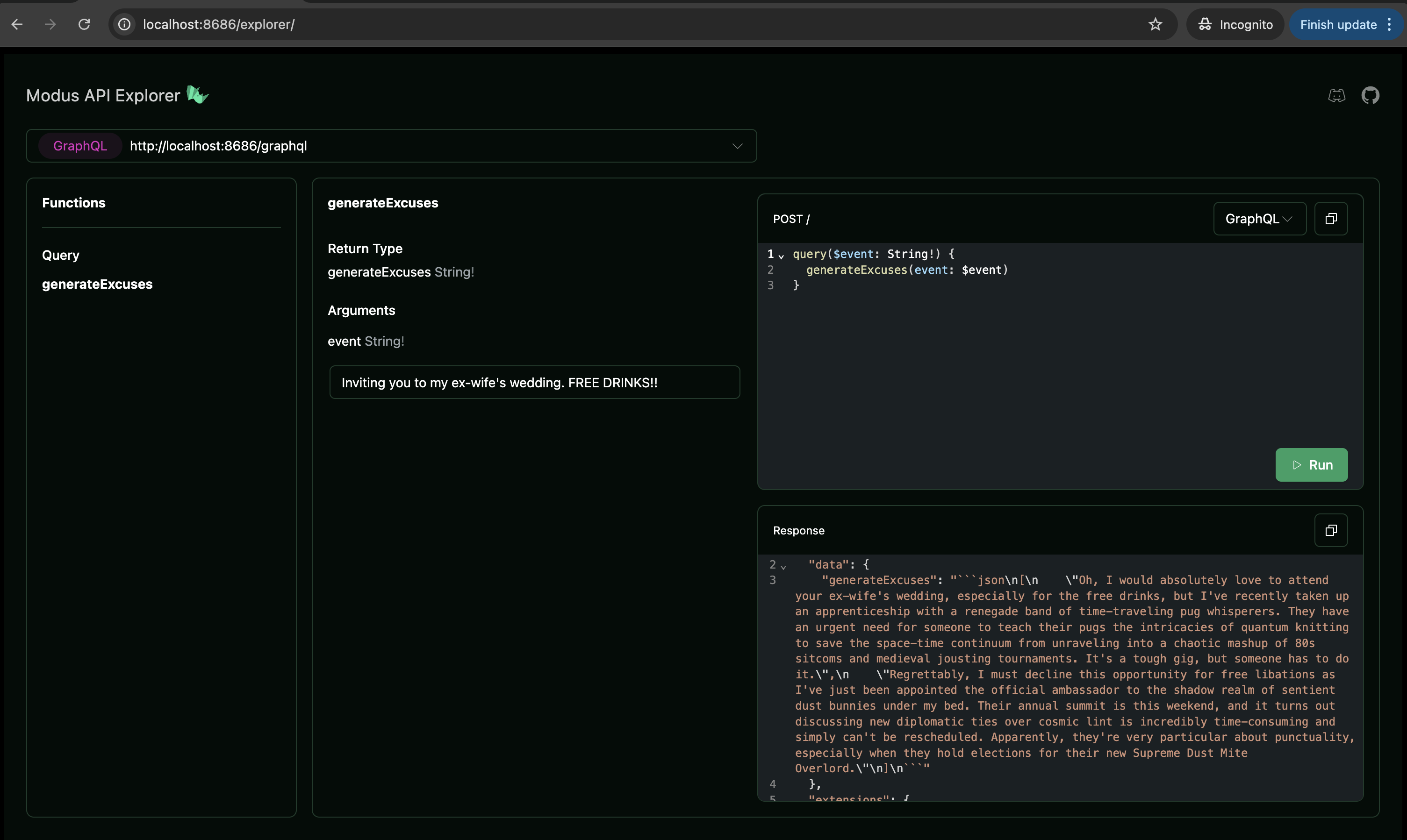Copy the response using the Response copy icon
Viewport: 1407px width, 840px height.
pyautogui.click(x=1330, y=530)
